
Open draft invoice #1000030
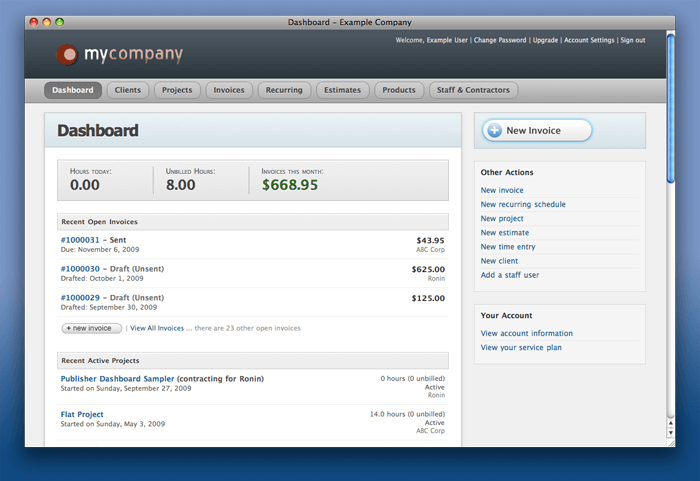[x=80, y=269]
